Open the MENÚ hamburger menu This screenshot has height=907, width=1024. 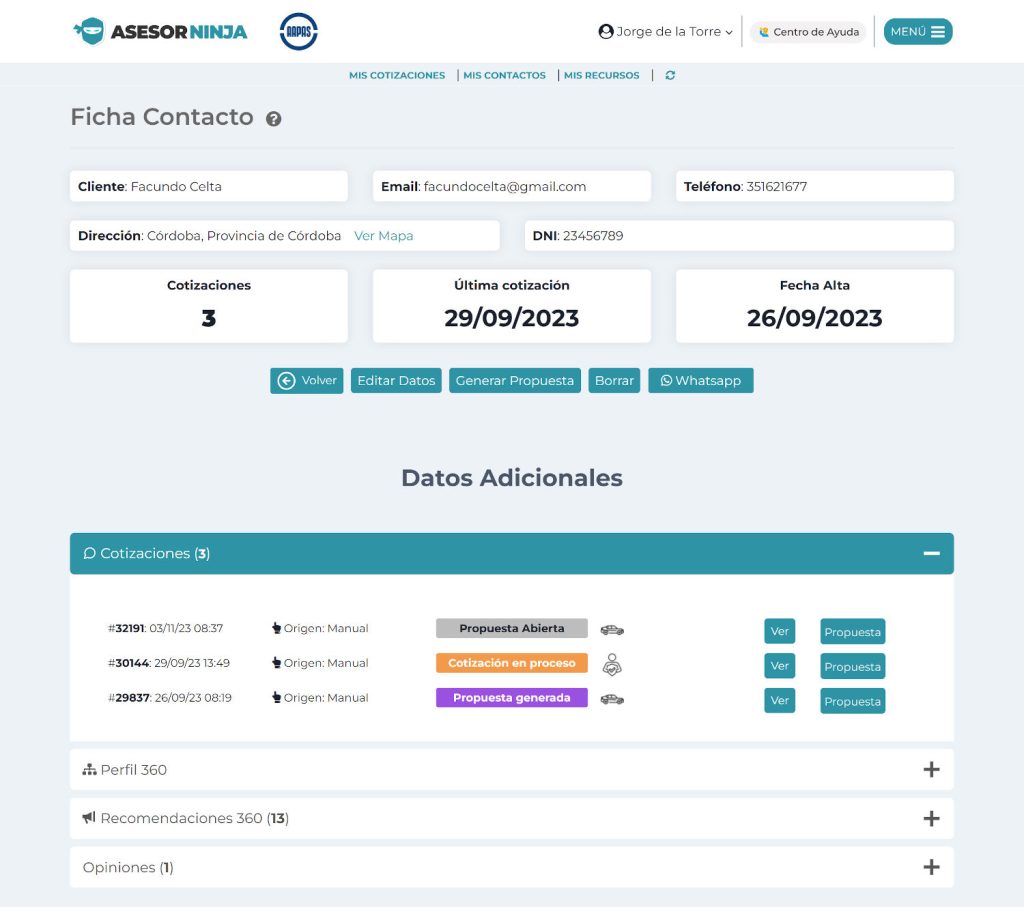tap(917, 32)
